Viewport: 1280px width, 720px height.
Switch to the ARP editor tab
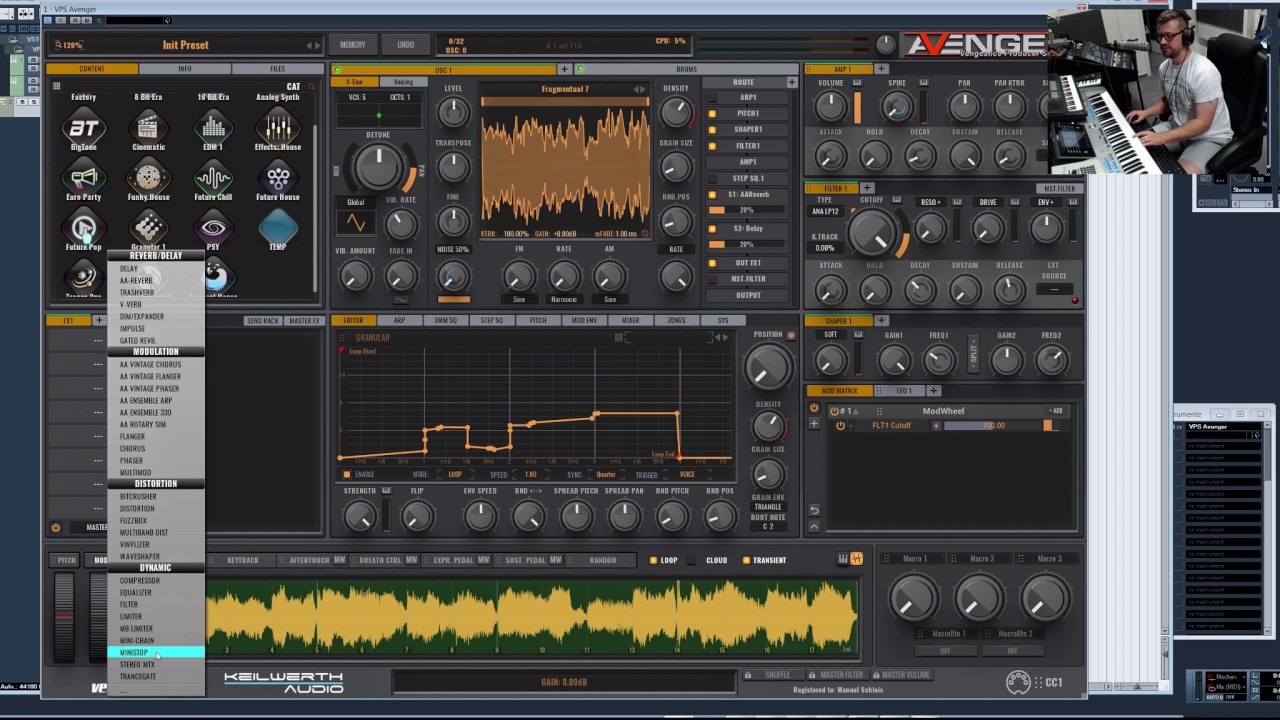tap(399, 320)
